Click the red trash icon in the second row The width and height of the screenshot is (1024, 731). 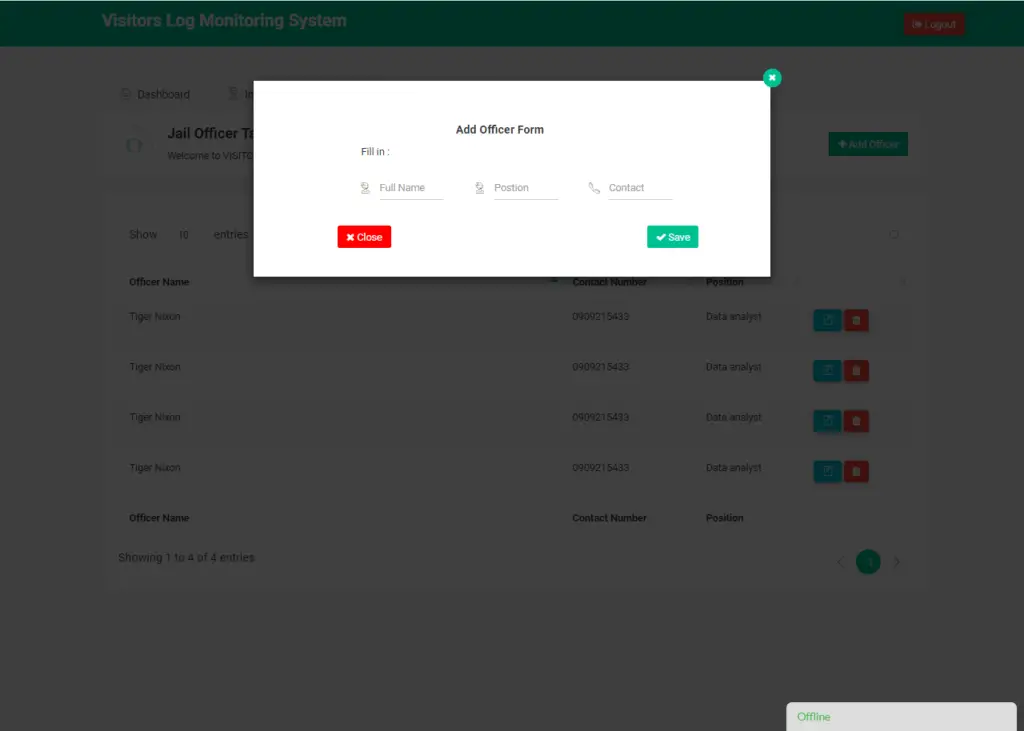[856, 370]
